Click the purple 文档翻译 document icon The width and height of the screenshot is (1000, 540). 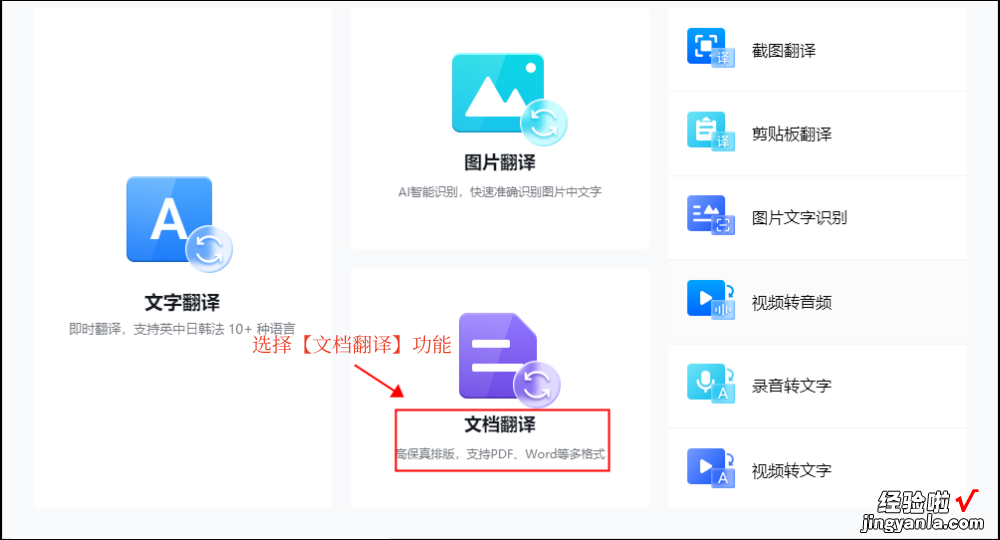click(x=509, y=360)
